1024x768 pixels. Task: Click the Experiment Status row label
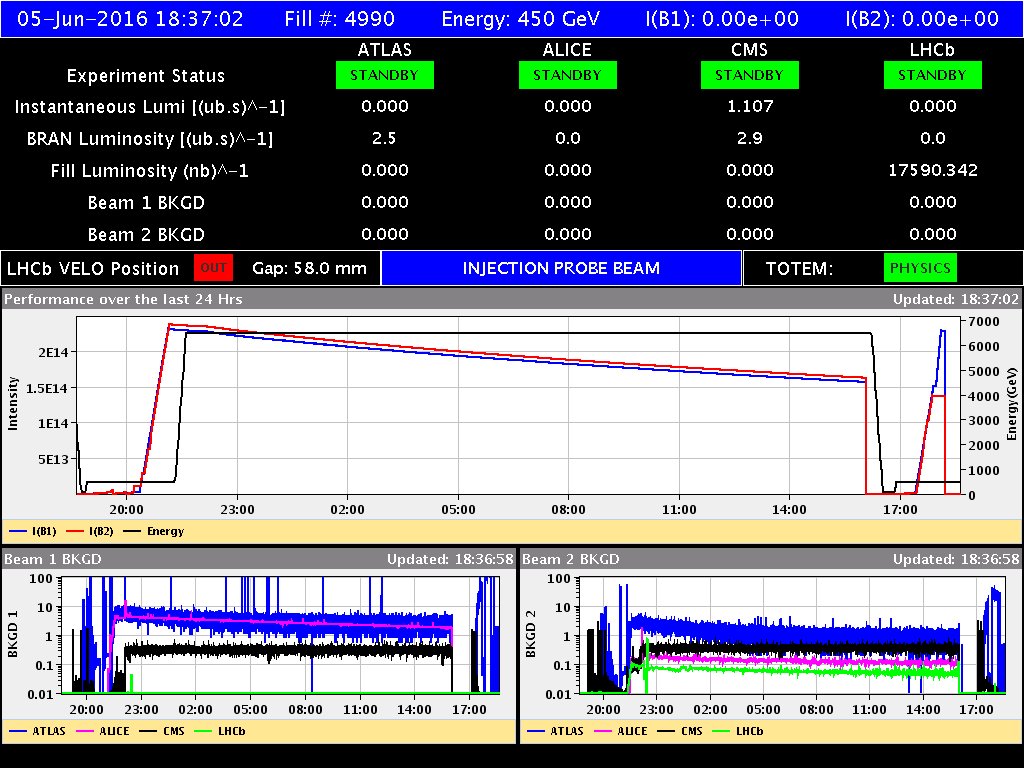tap(146, 76)
